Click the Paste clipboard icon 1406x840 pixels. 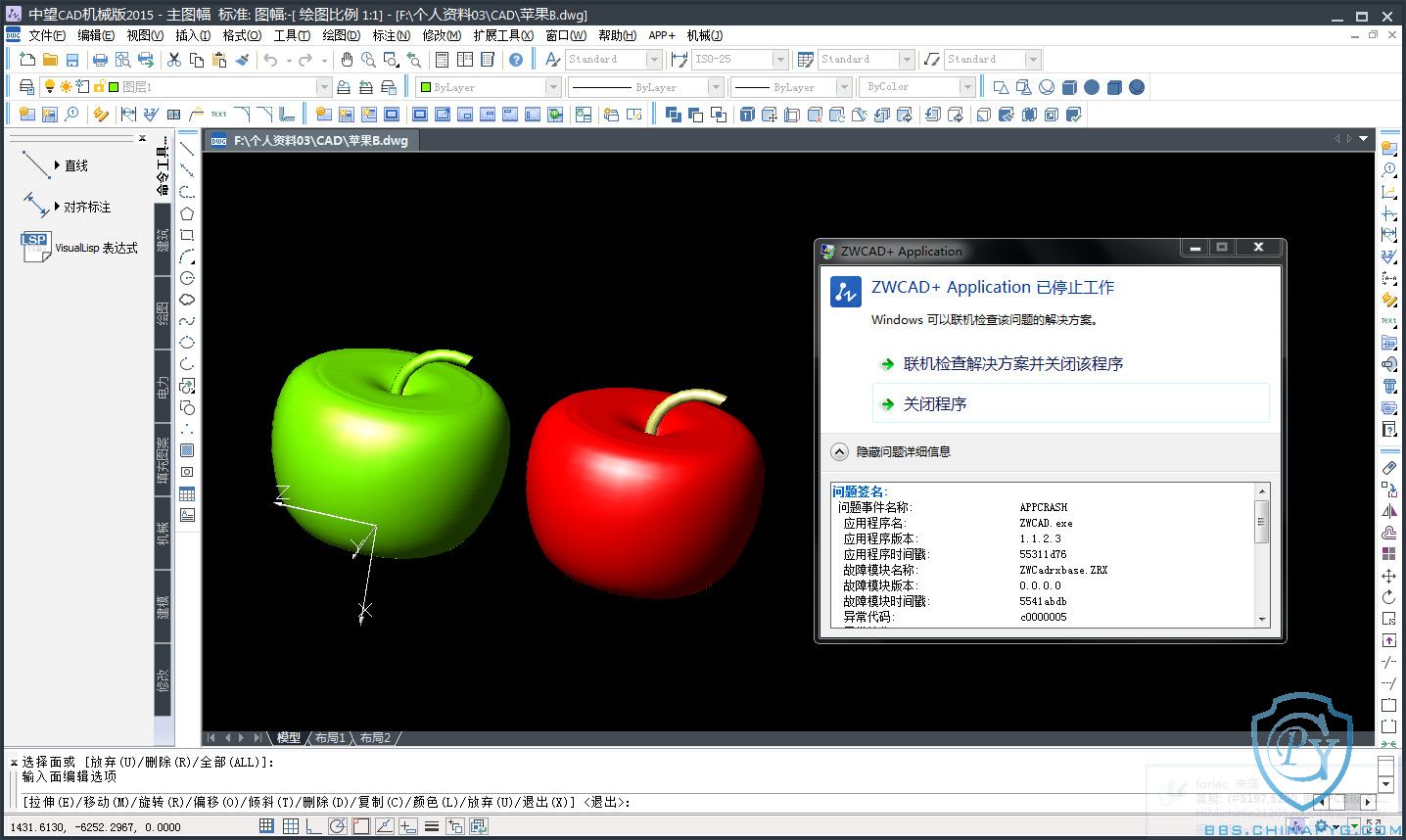[x=219, y=60]
